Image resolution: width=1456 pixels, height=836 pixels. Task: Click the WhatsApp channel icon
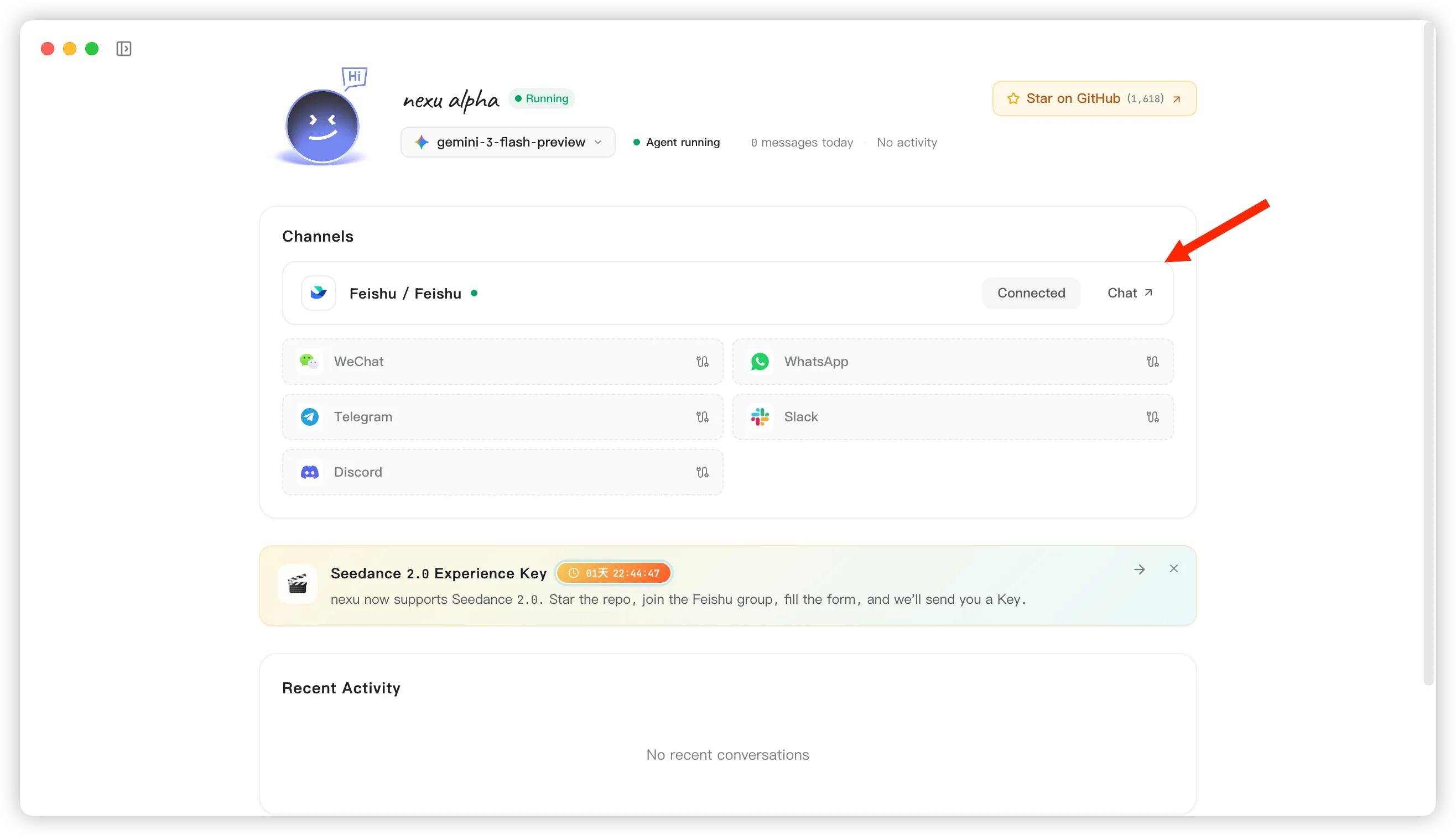(x=761, y=361)
